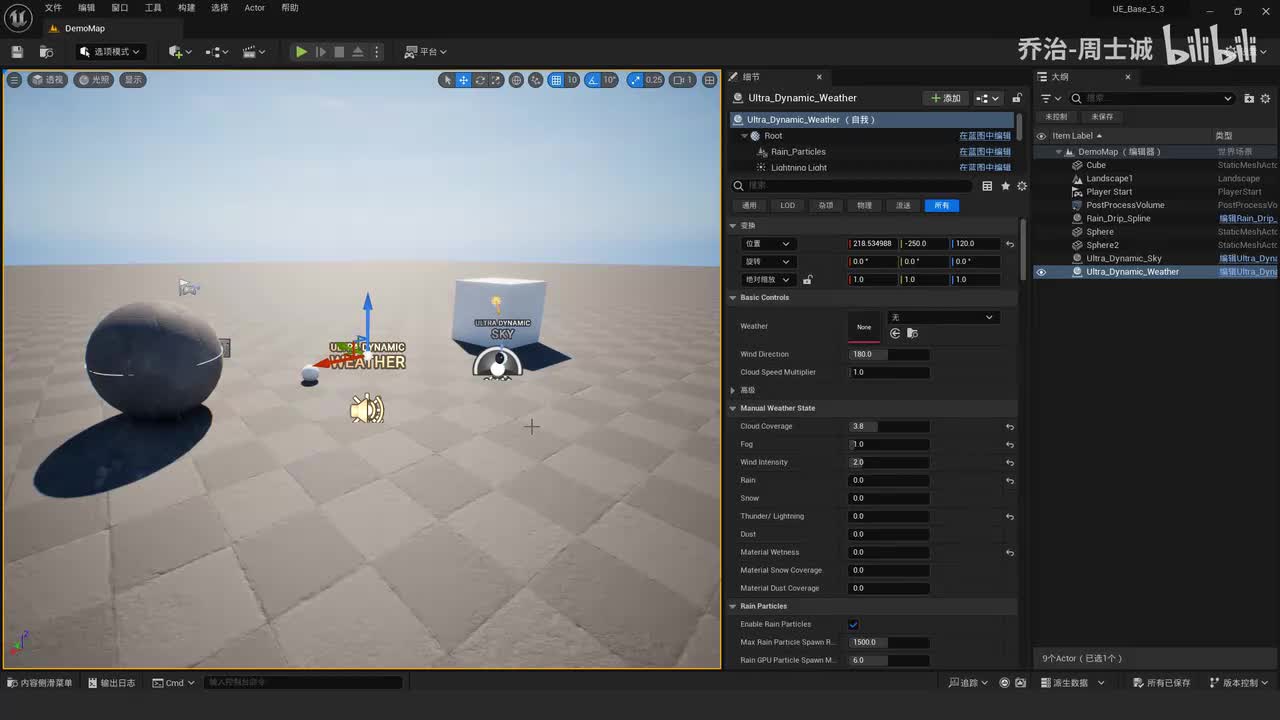Open the Tools menu
This screenshot has width=1280, height=720.
(153, 8)
